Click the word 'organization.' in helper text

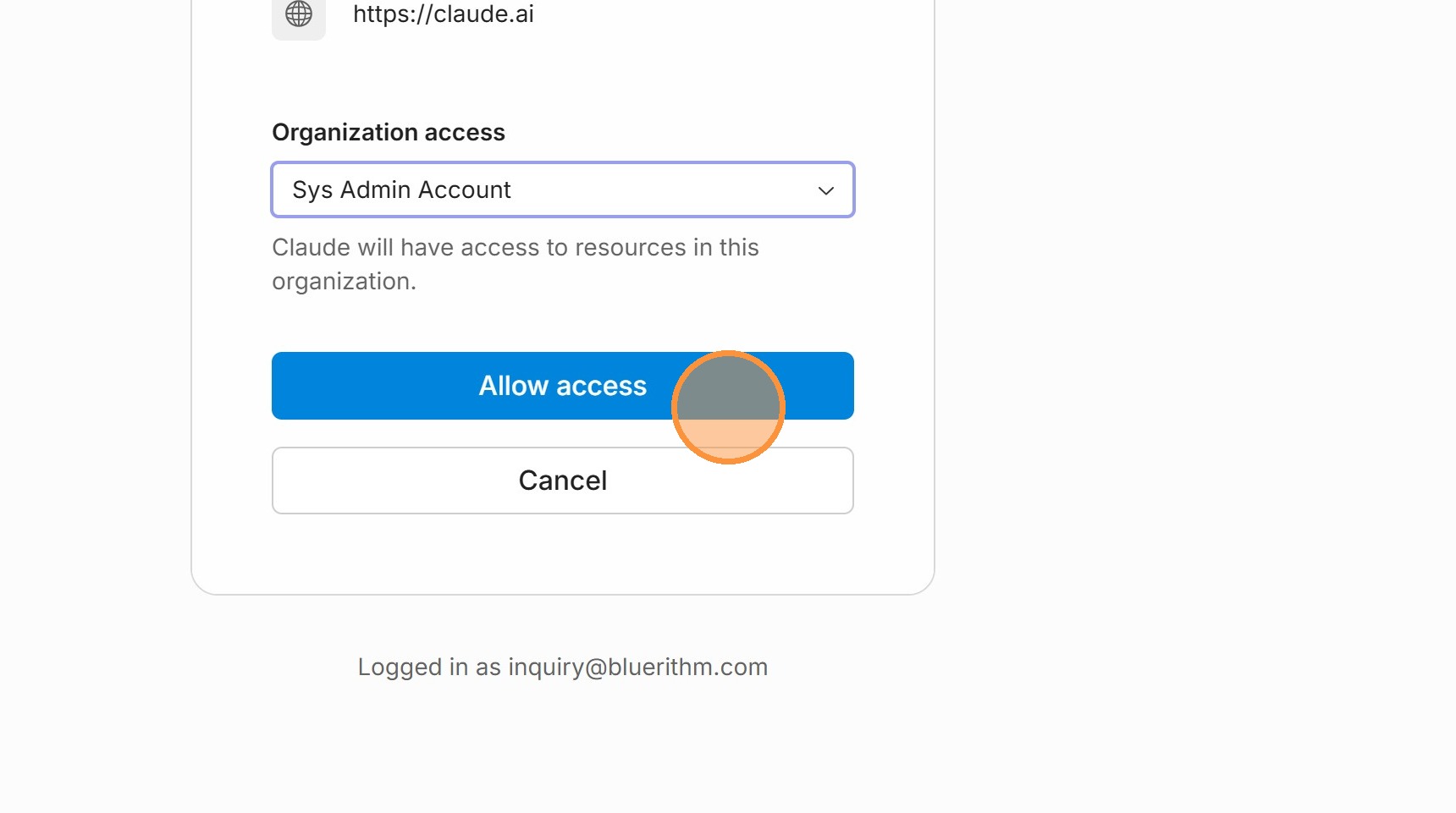coord(344,281)
